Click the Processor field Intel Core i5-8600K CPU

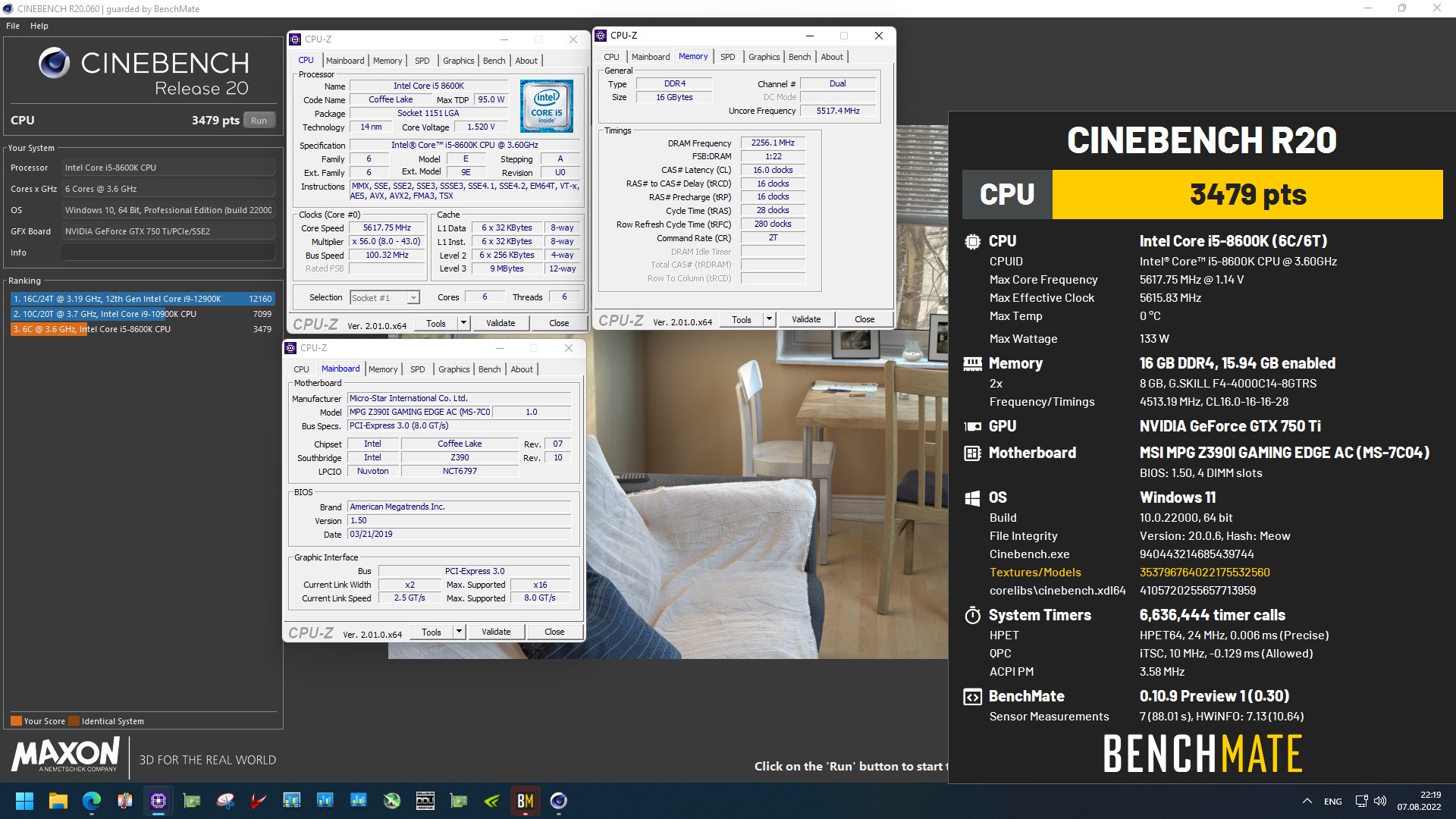click(168, 168)
